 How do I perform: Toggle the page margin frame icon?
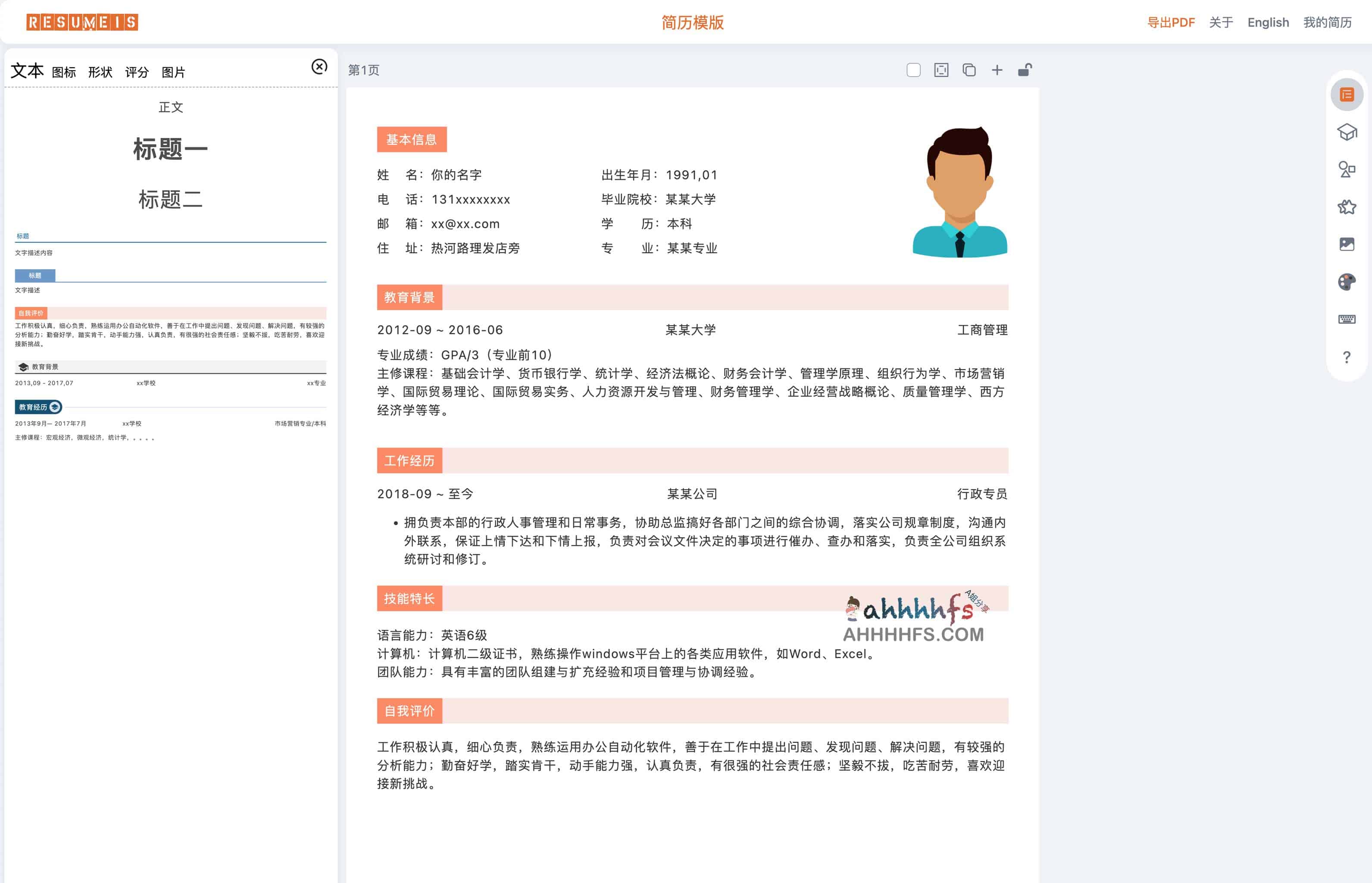pos(941,70)
